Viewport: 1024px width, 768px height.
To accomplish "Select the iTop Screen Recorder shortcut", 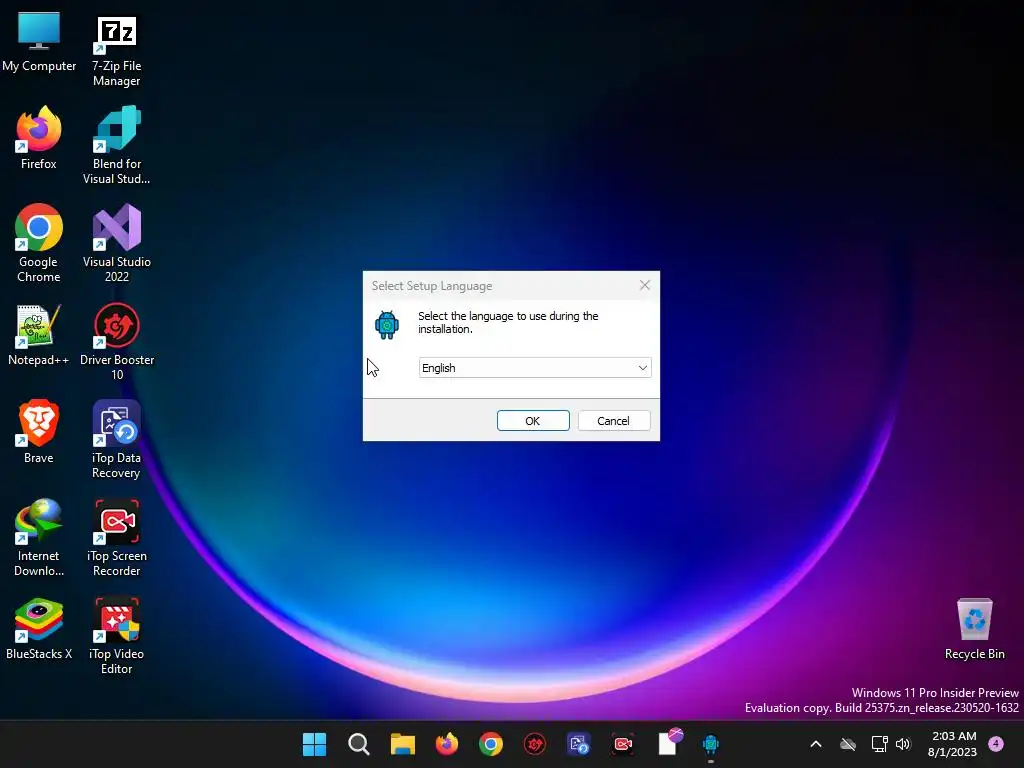I will pos(116,538).
